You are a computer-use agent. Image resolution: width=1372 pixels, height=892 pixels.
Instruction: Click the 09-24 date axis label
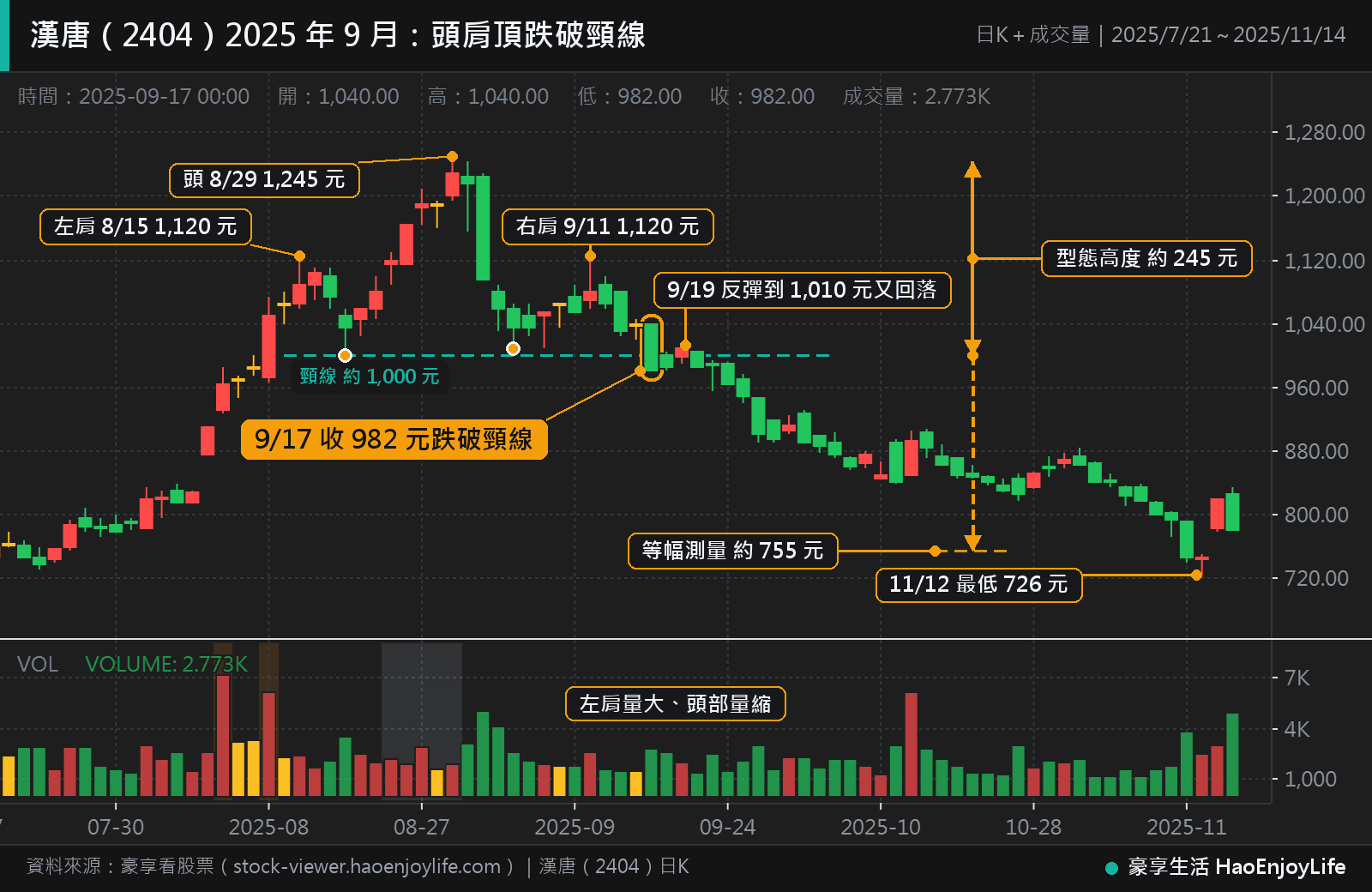click(727, 828)
